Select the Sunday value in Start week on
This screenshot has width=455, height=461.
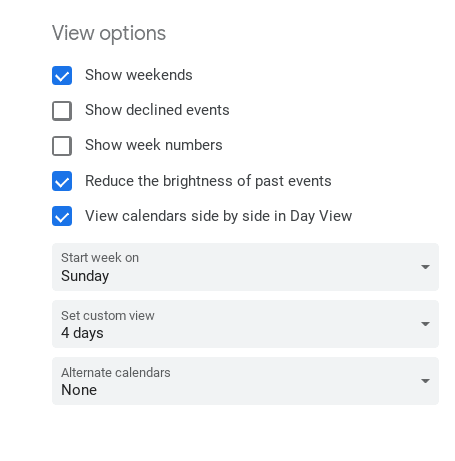[x=85, y=276]
